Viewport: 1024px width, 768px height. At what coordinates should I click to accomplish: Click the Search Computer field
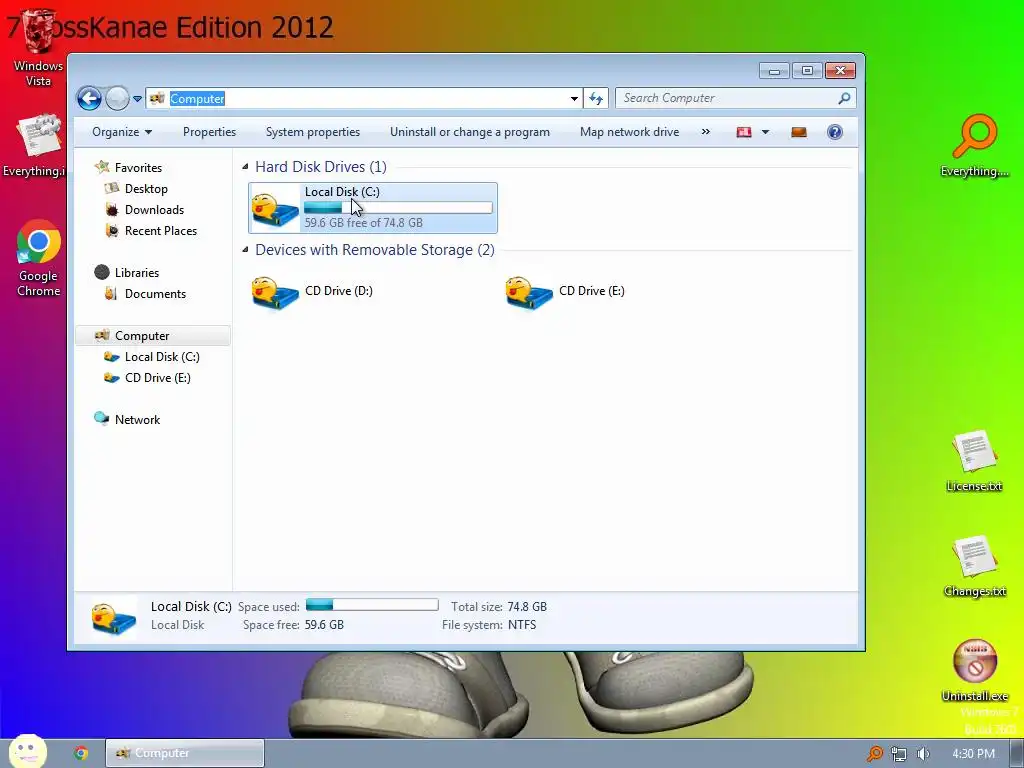[735, 98]
